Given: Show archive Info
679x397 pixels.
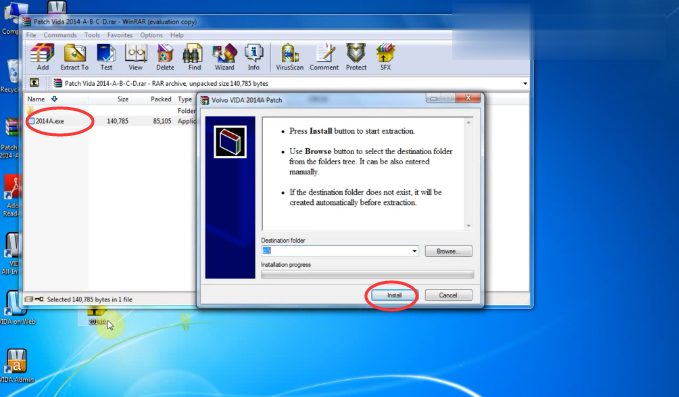Looking at the screenshot, I should pyautogui.click(x=254, y=57).
